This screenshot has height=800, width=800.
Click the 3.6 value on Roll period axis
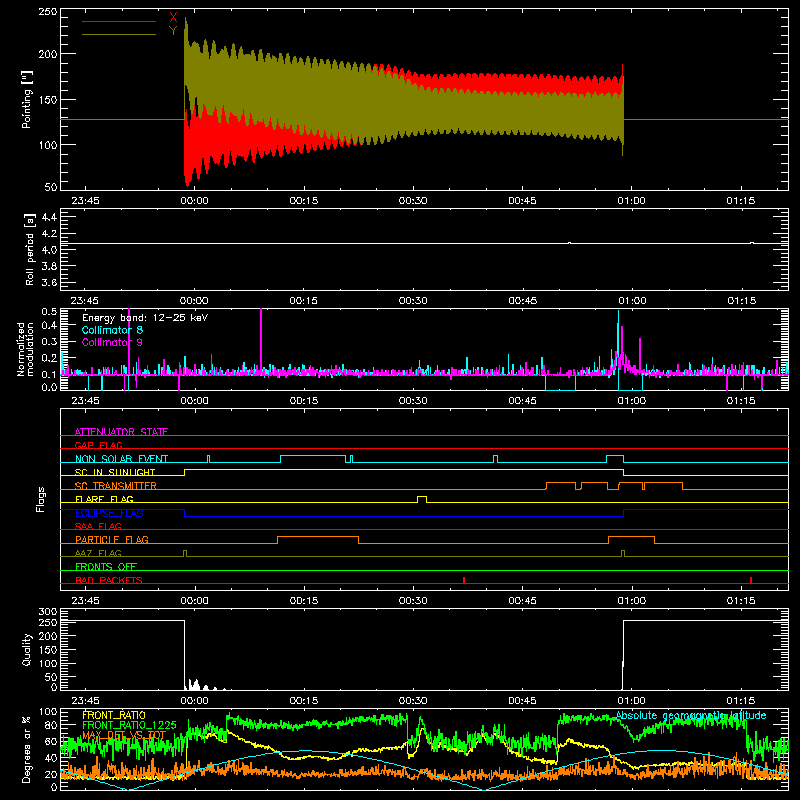pos(49,282)
